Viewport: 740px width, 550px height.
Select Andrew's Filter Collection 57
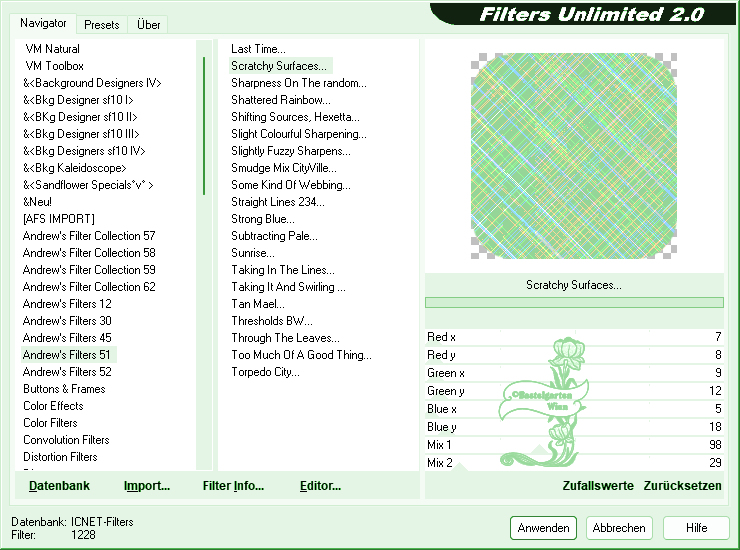[89, 236]
